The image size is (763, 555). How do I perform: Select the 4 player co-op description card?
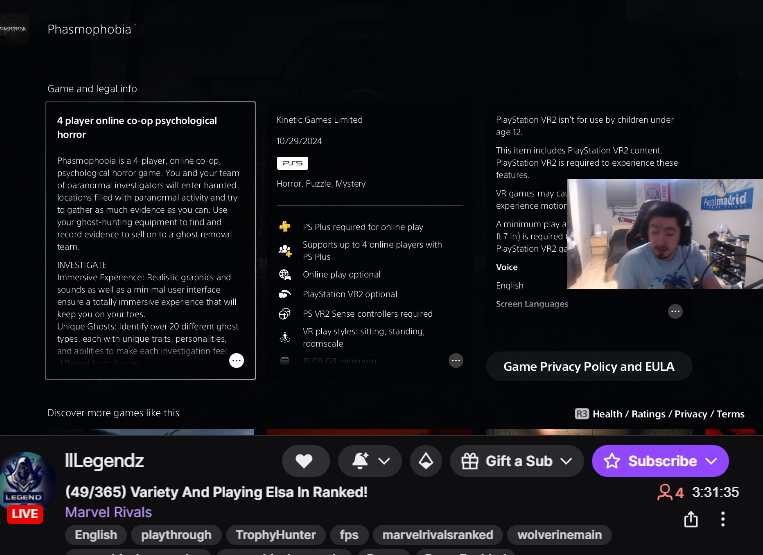point(150,240)
